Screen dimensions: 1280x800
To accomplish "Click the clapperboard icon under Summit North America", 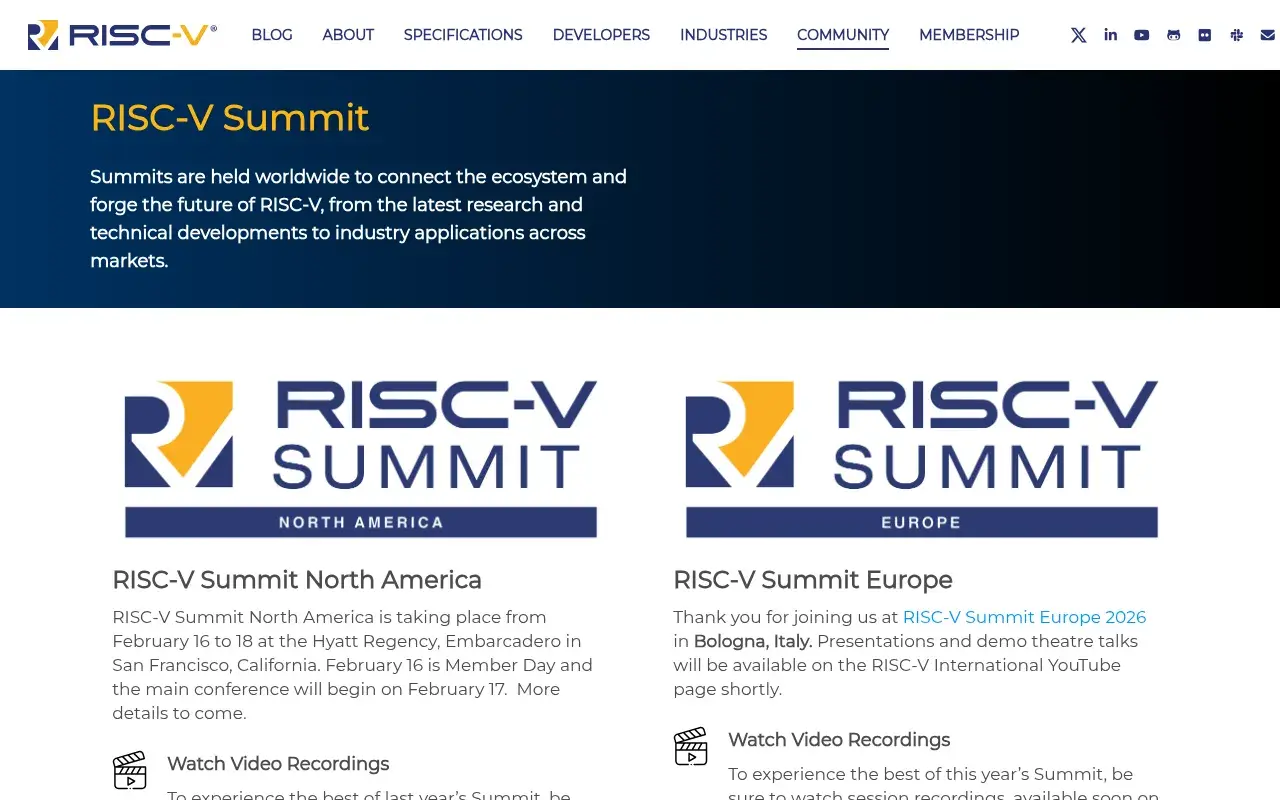I will [130, 770].
